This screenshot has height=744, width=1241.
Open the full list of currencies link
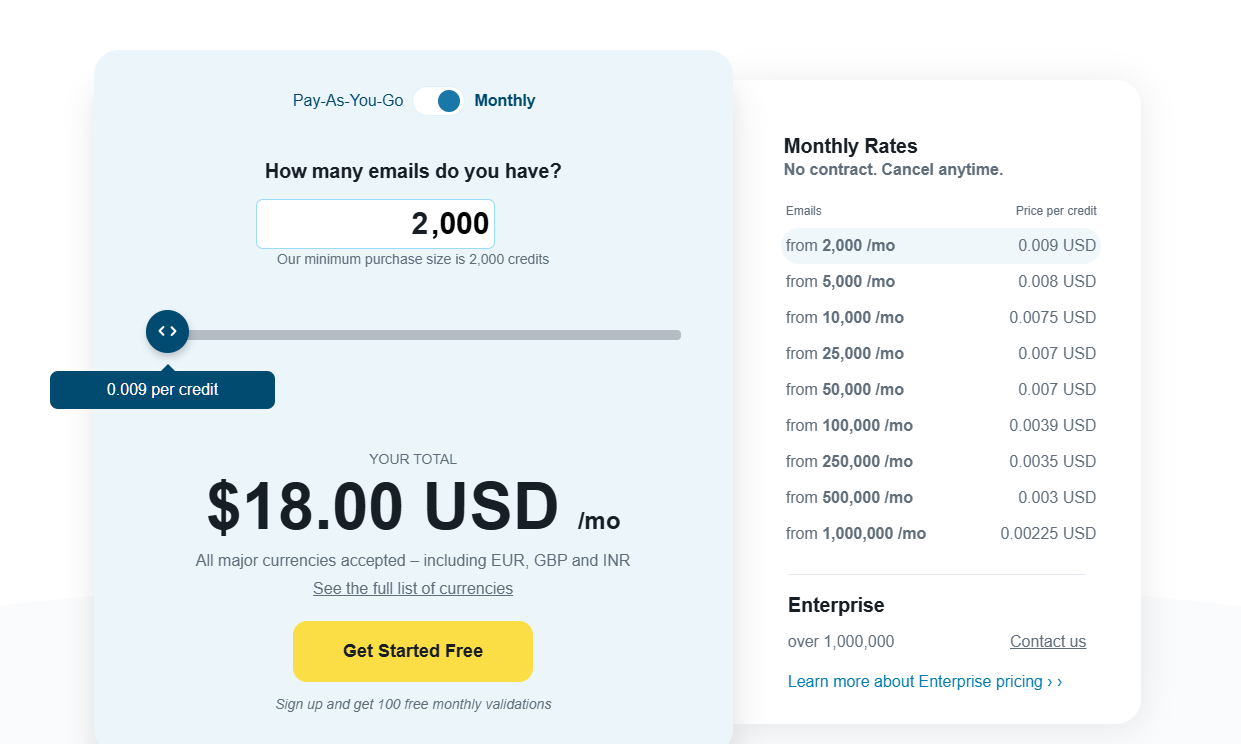(413, 589)
